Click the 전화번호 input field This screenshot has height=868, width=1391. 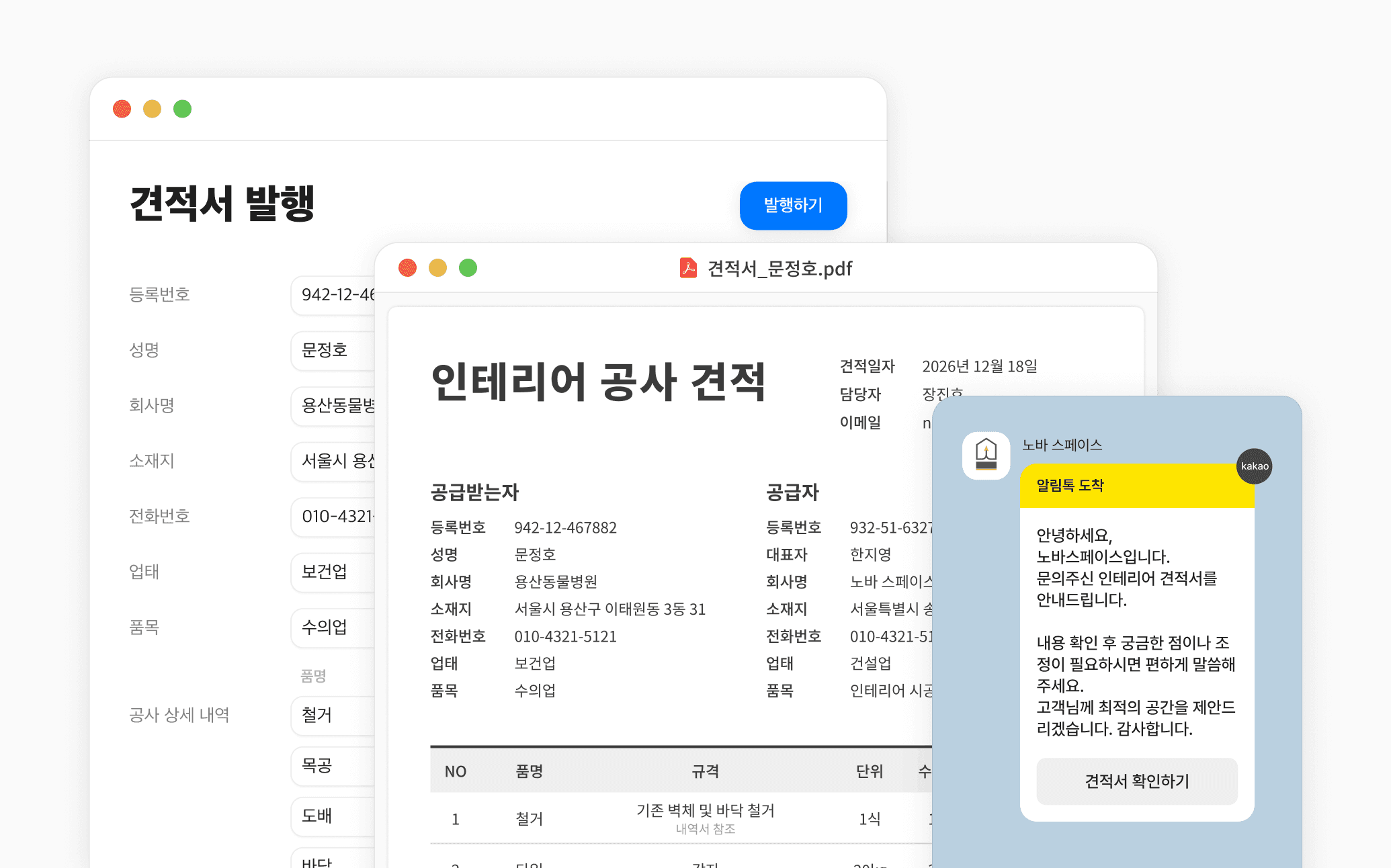point(334,517)
